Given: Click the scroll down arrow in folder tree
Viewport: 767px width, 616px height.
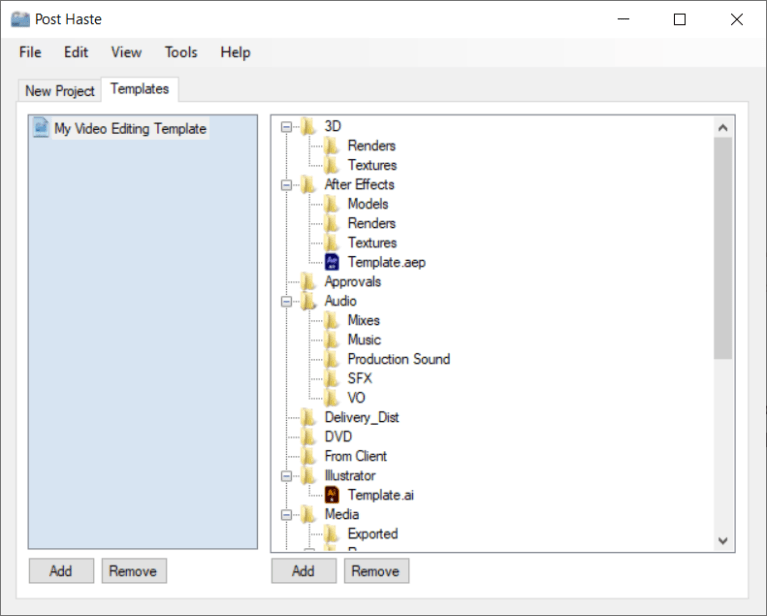Looking at the screenshot, I should coord(723,540).
